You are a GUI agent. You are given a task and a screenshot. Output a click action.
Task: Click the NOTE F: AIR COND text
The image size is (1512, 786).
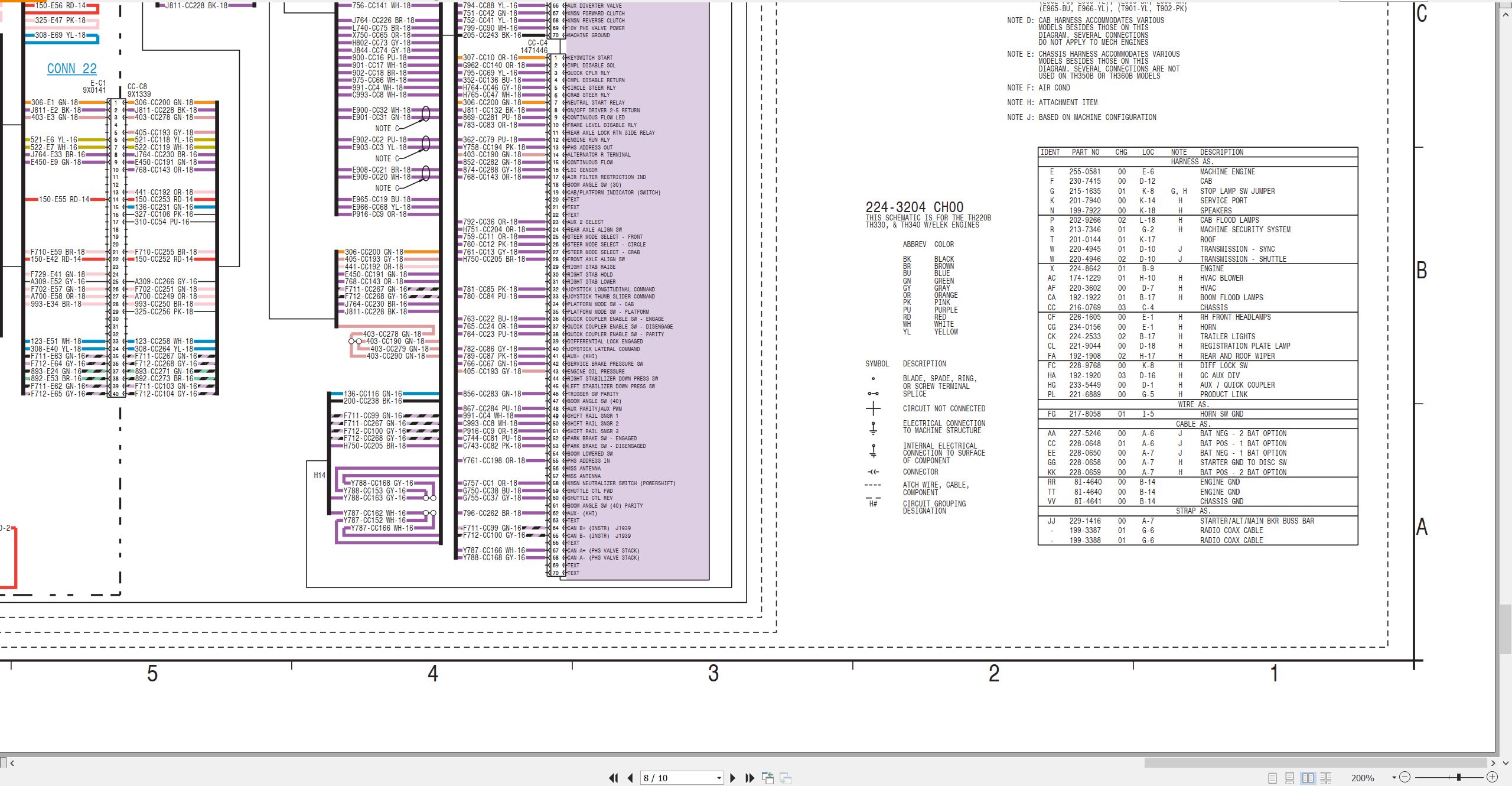tap(1038, 87)
